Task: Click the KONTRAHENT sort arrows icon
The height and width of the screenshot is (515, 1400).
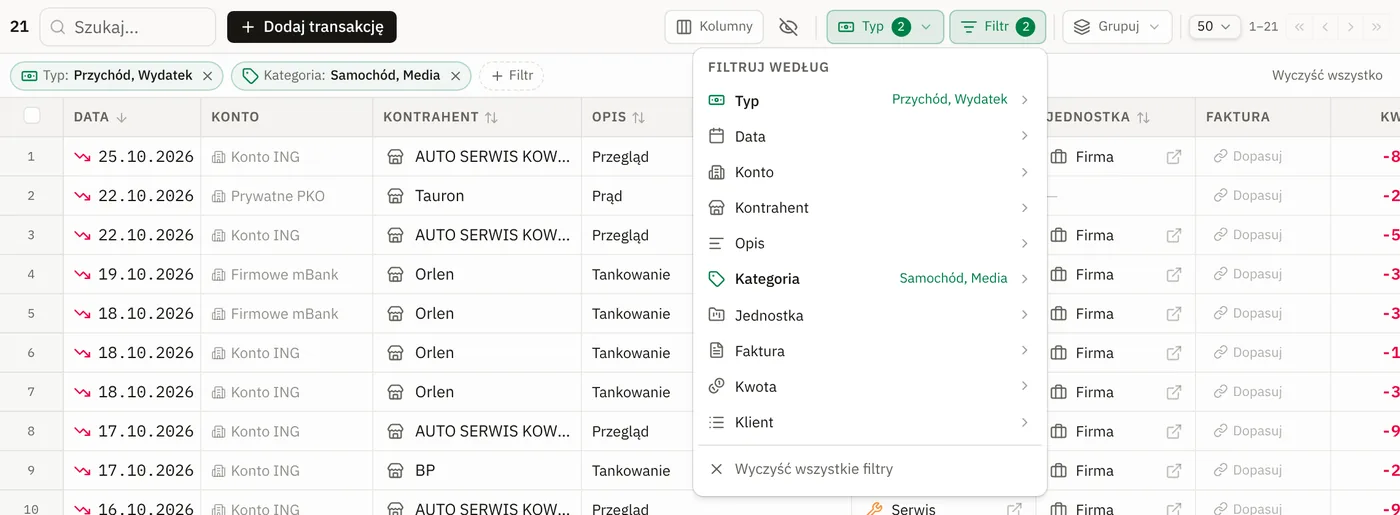Action: coord(491,117)
